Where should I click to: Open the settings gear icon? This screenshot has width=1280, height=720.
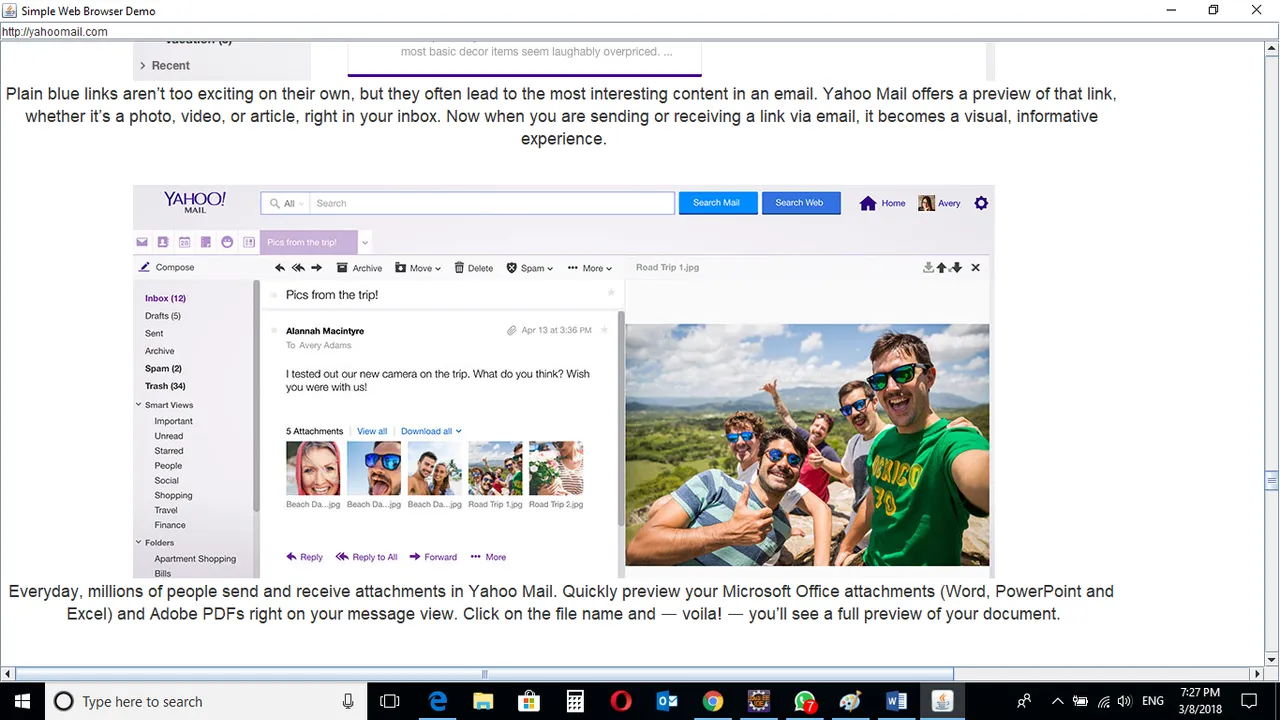coord(981,203)
